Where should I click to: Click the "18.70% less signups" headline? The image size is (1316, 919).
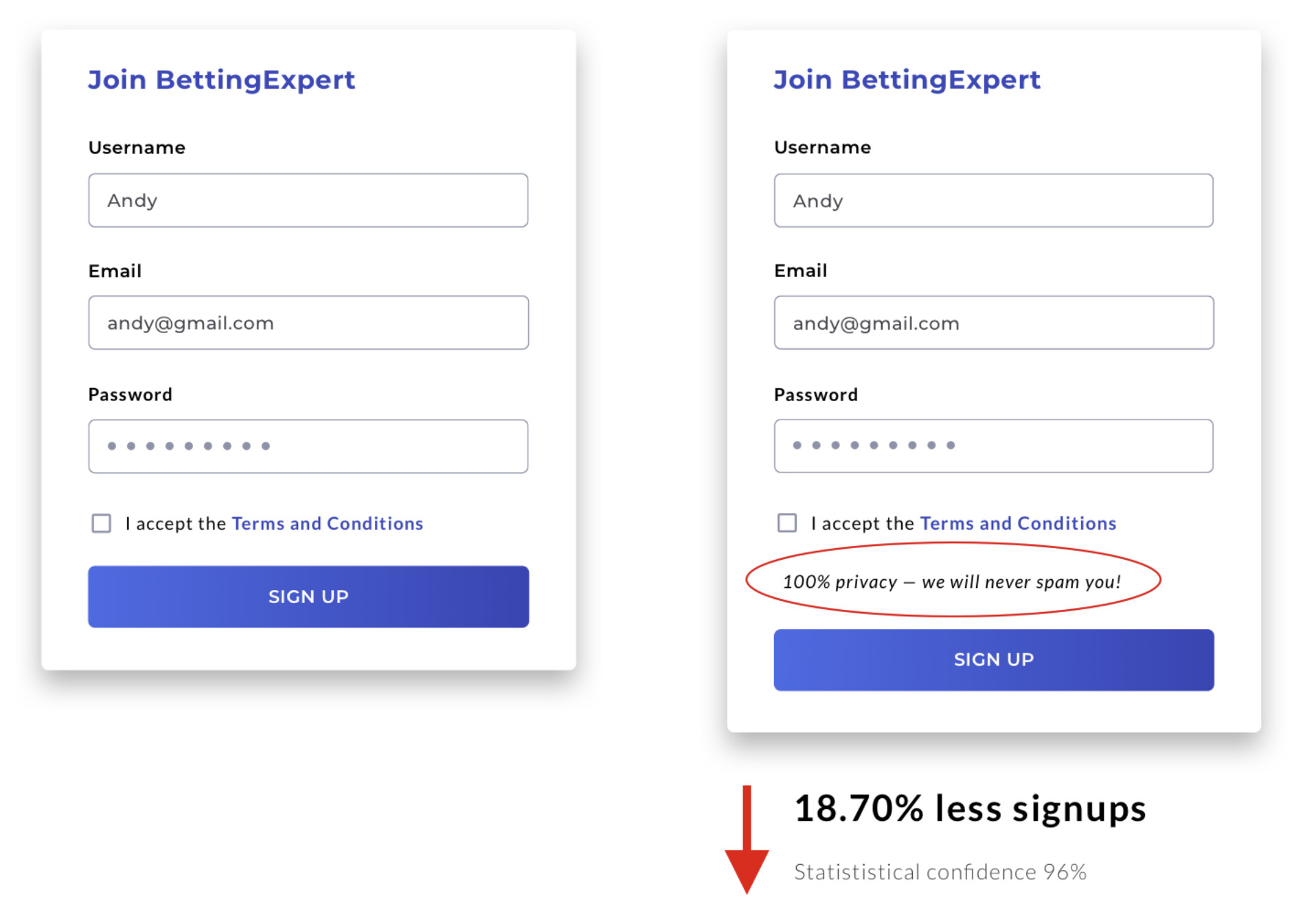(969, 808)
